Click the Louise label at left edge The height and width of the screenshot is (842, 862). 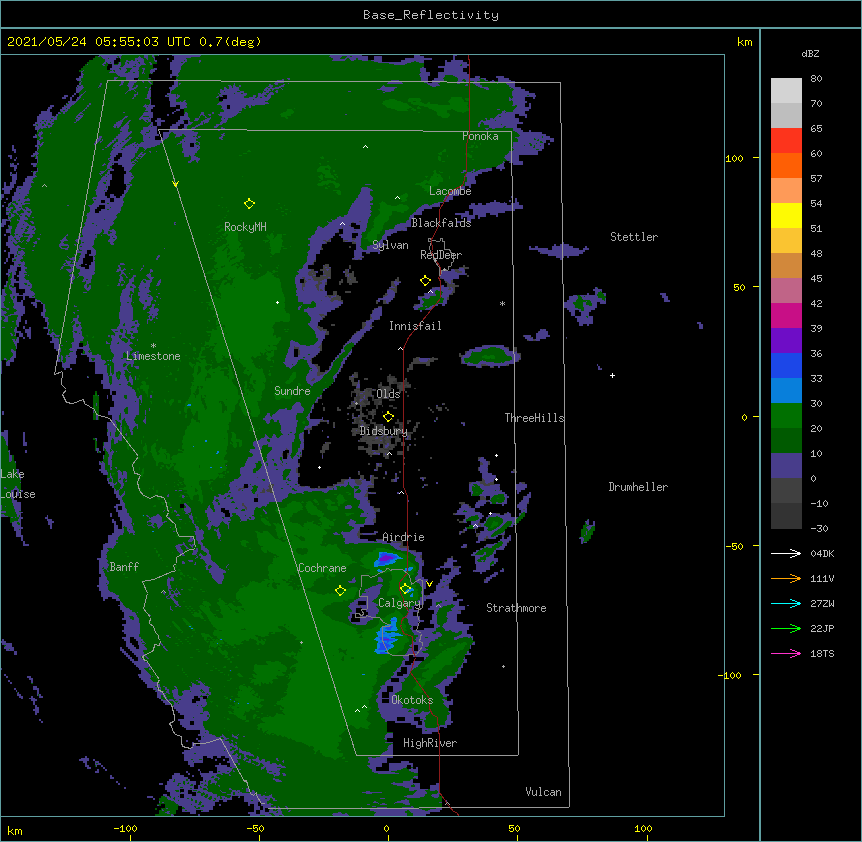coord(18,494)
